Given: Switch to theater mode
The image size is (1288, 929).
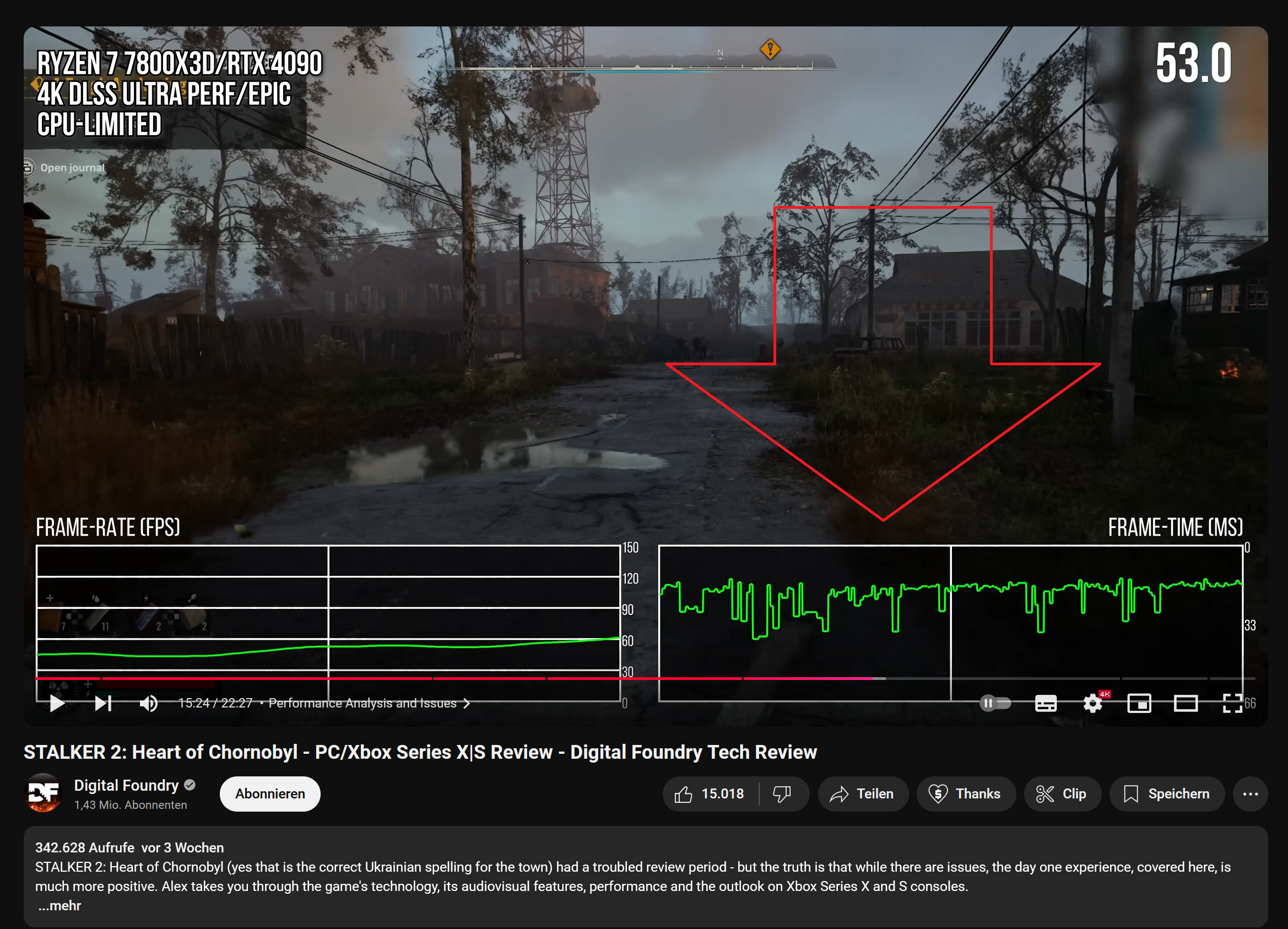Looking at the screenshot, I should pos(1186,703).
